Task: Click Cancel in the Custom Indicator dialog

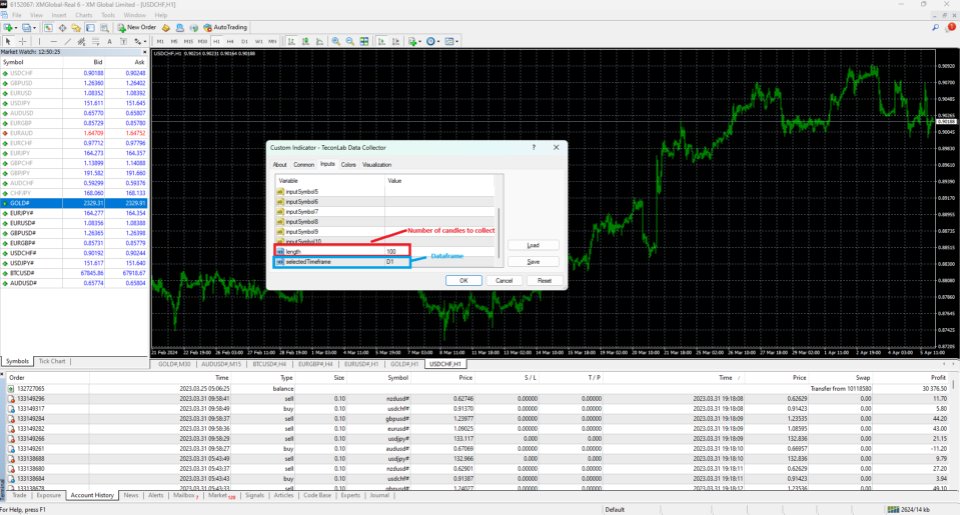Action: [x=504, y=280]
